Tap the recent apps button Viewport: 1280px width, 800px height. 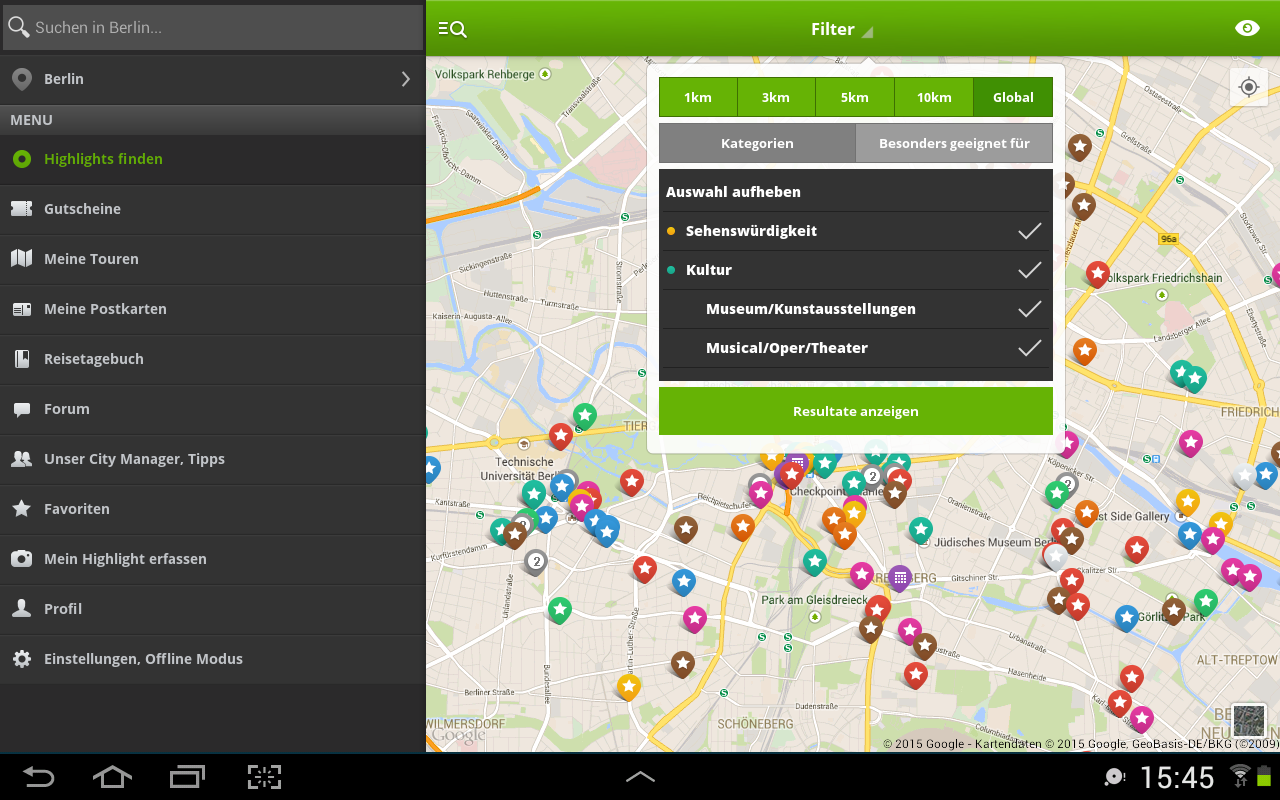(187, 777)
